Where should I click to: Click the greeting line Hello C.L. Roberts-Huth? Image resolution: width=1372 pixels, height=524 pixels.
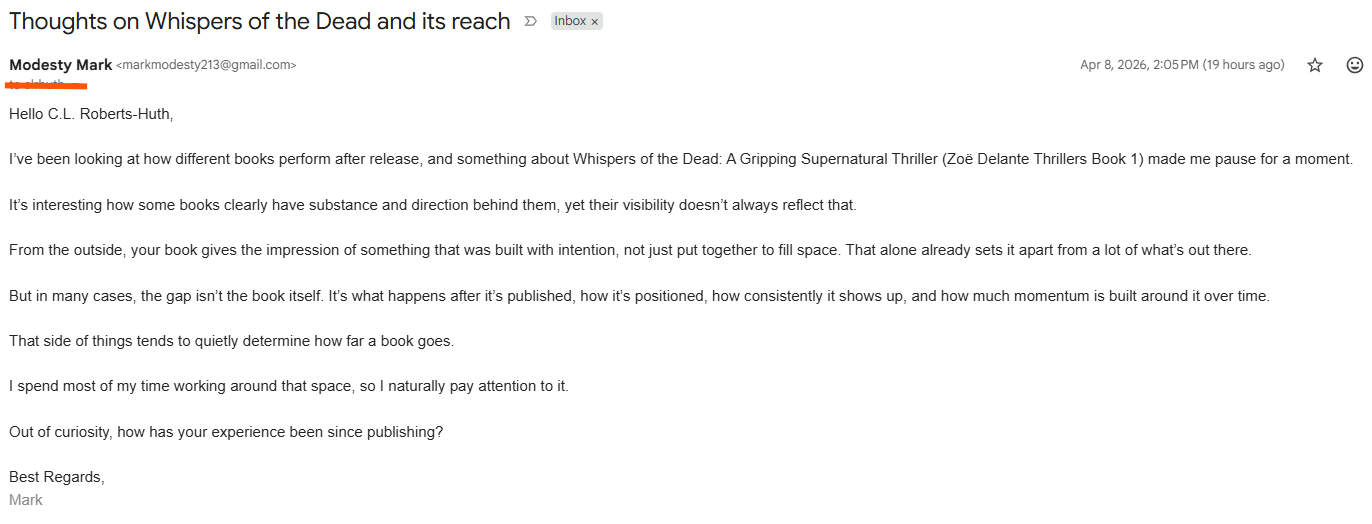click(91, 114)
